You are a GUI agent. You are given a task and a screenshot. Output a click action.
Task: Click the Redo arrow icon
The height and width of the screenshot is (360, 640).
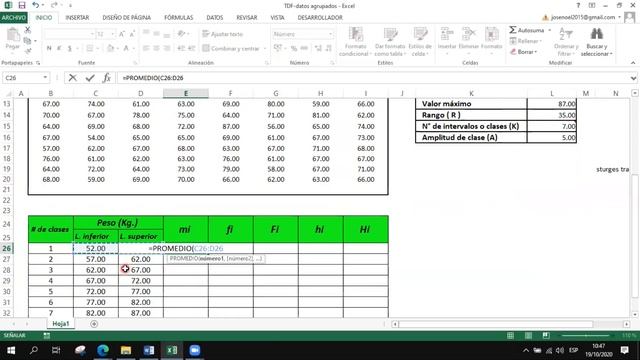coord(54,5)
